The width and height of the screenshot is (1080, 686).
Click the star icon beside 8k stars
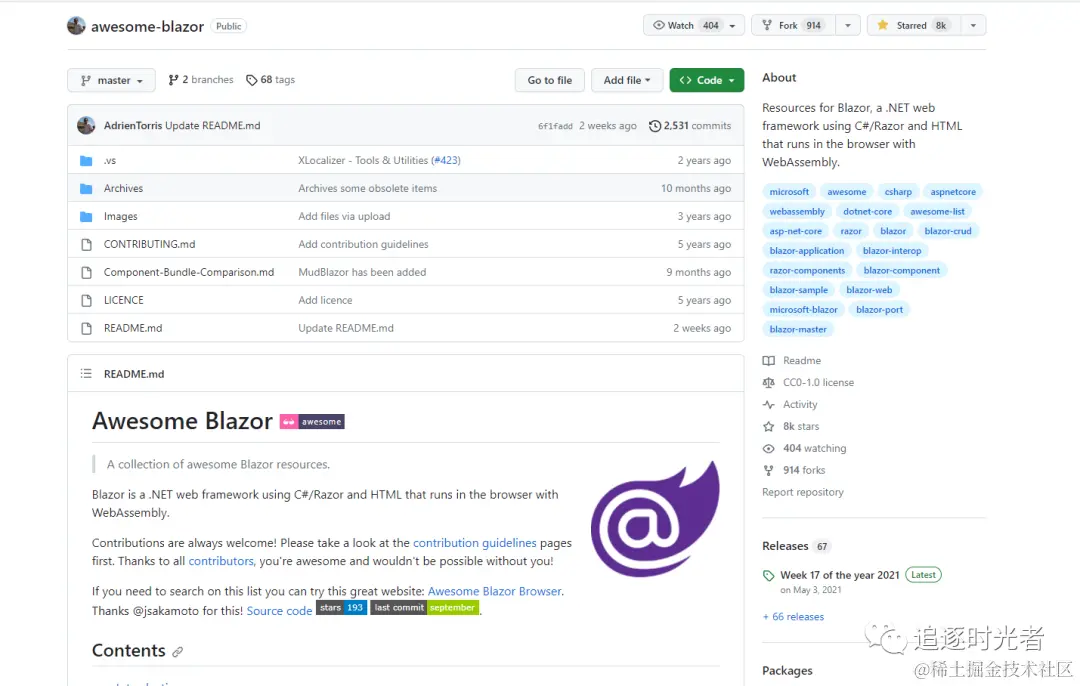tap(769, 426)
